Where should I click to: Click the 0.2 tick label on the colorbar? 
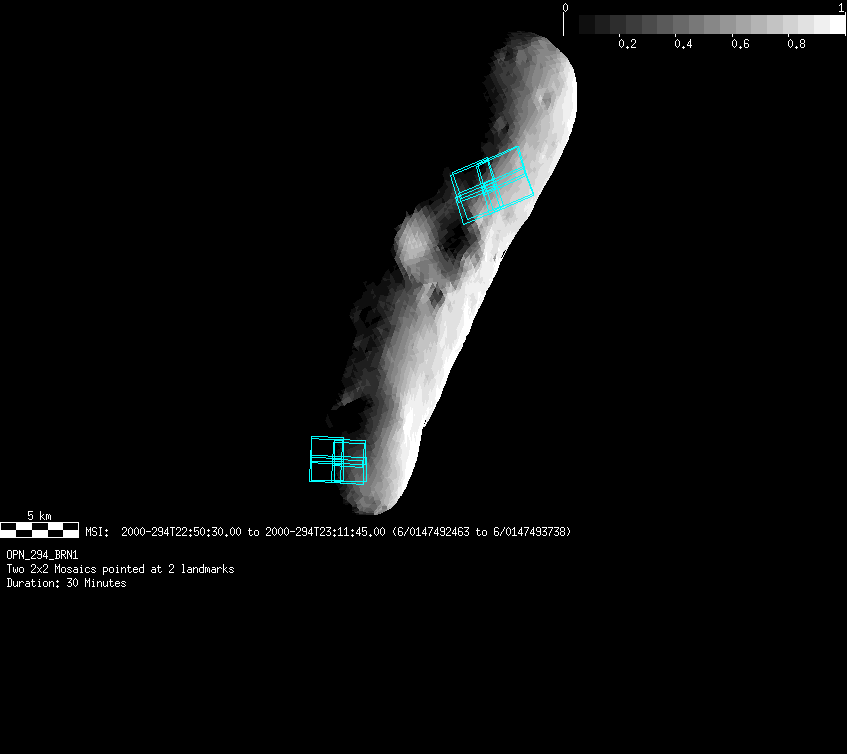pos(627,44)
